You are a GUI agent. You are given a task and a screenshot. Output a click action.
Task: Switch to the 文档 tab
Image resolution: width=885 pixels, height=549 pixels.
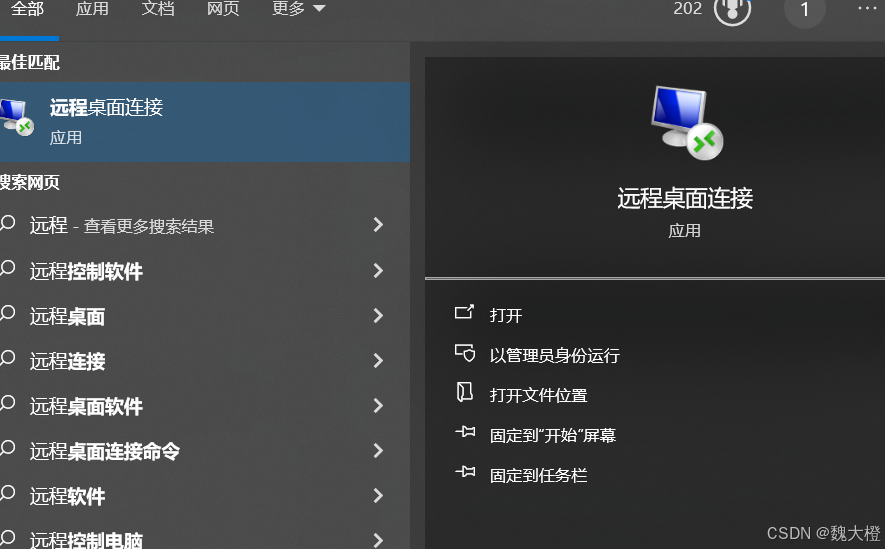(157, 8)
